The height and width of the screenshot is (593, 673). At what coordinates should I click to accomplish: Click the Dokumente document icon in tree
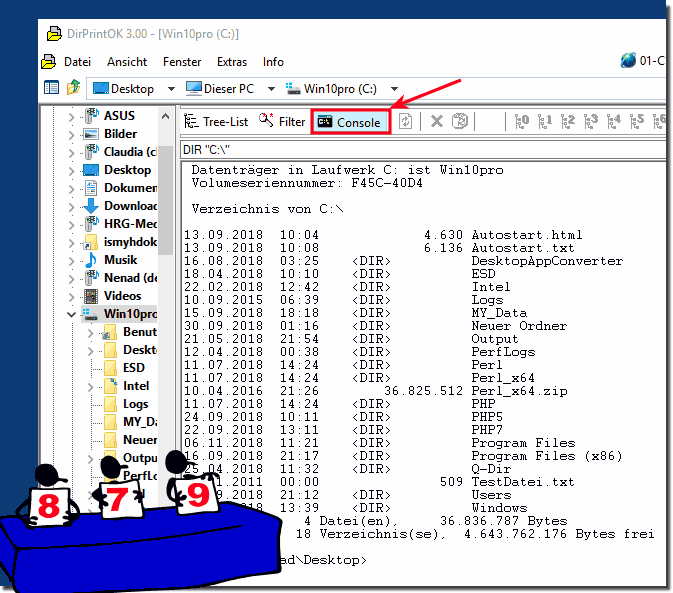click(x=91, y=188)
